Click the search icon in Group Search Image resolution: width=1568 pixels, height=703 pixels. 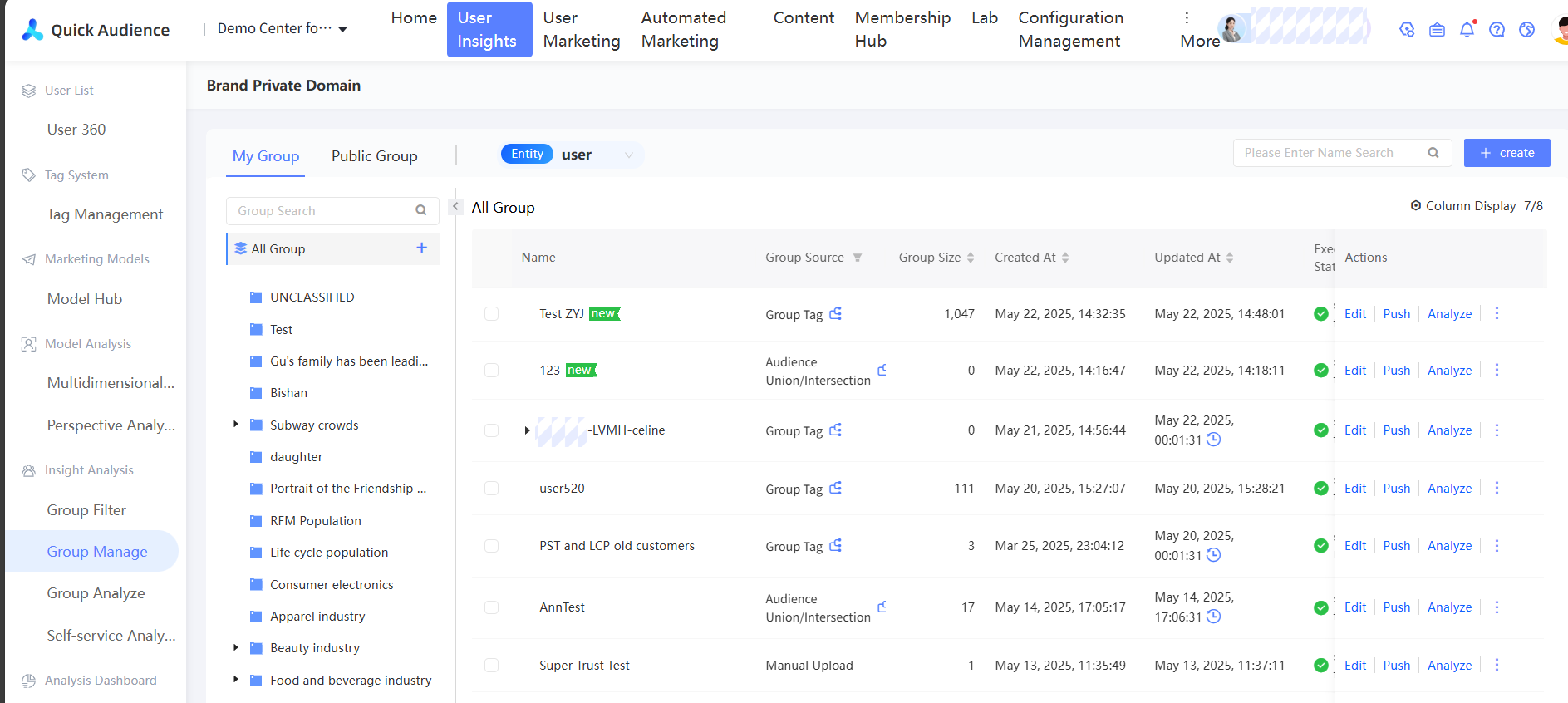[421, 211]
